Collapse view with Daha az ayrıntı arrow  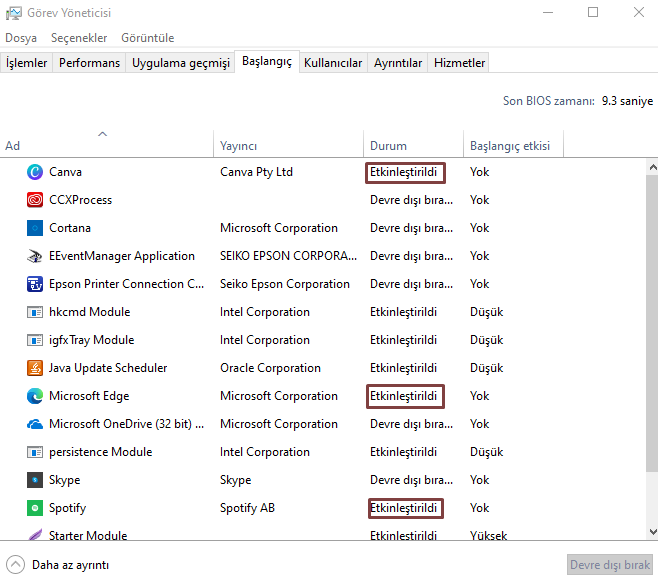[x=15, y=565]
